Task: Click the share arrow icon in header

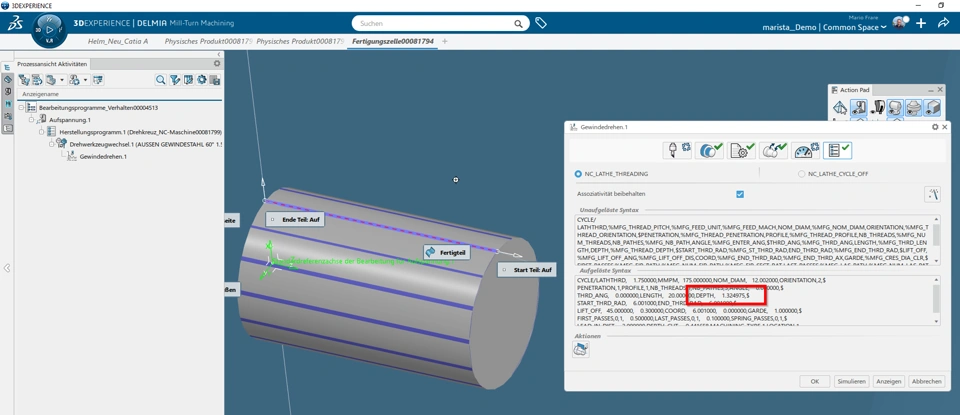Action: coord(943,23)
